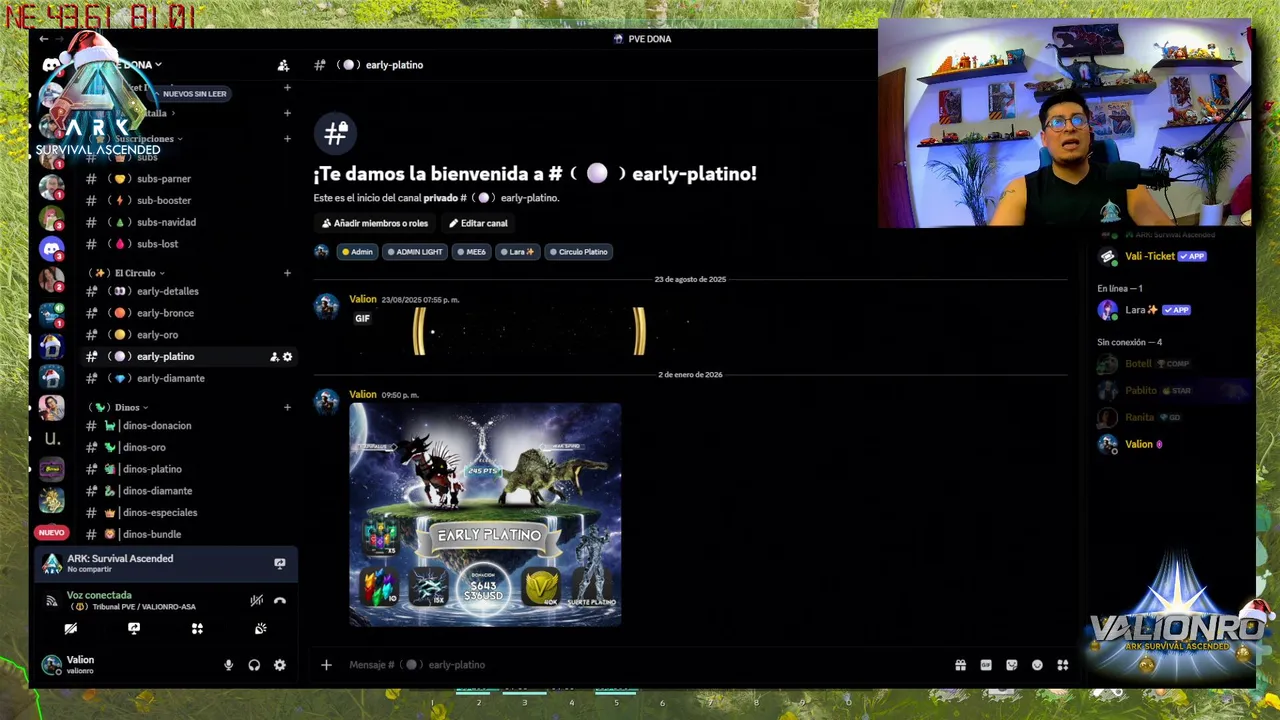The width and height of the screenshot is (1280, 720).
Task: Open the server icon labeled "u."
Action: click(x=52, y=439)
